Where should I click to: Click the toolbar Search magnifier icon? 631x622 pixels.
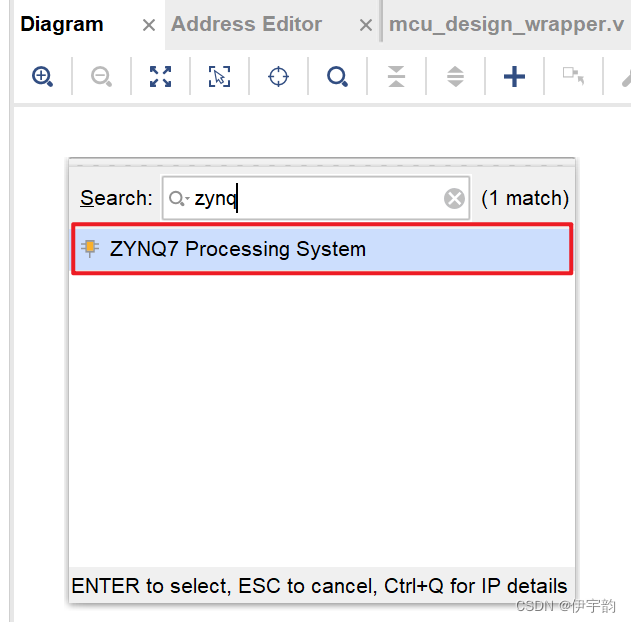337,76
